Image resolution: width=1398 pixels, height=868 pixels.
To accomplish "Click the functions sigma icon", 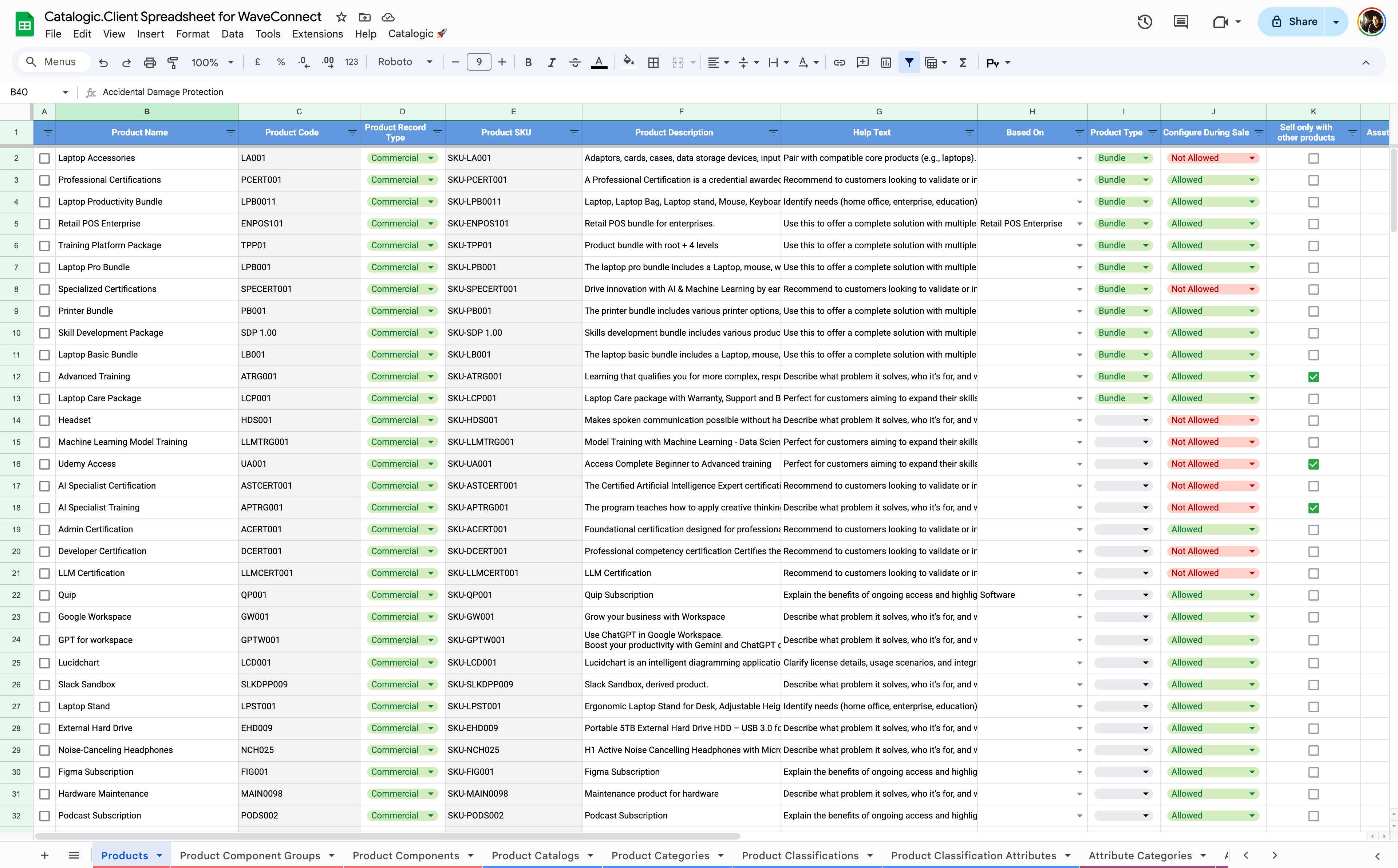I will 963,63.
